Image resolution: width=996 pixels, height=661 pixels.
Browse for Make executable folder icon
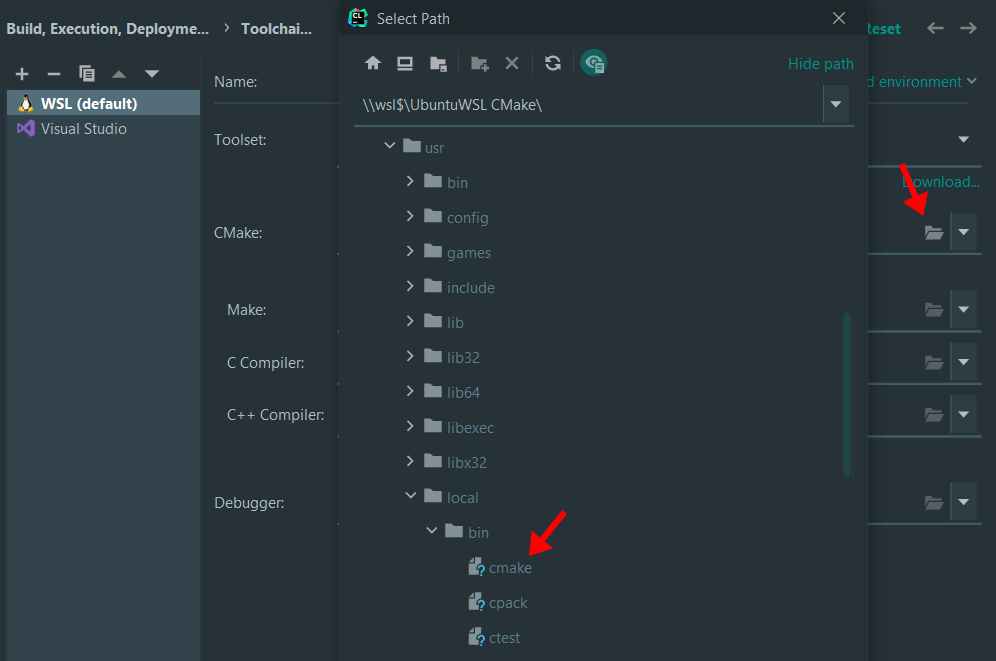934,309
